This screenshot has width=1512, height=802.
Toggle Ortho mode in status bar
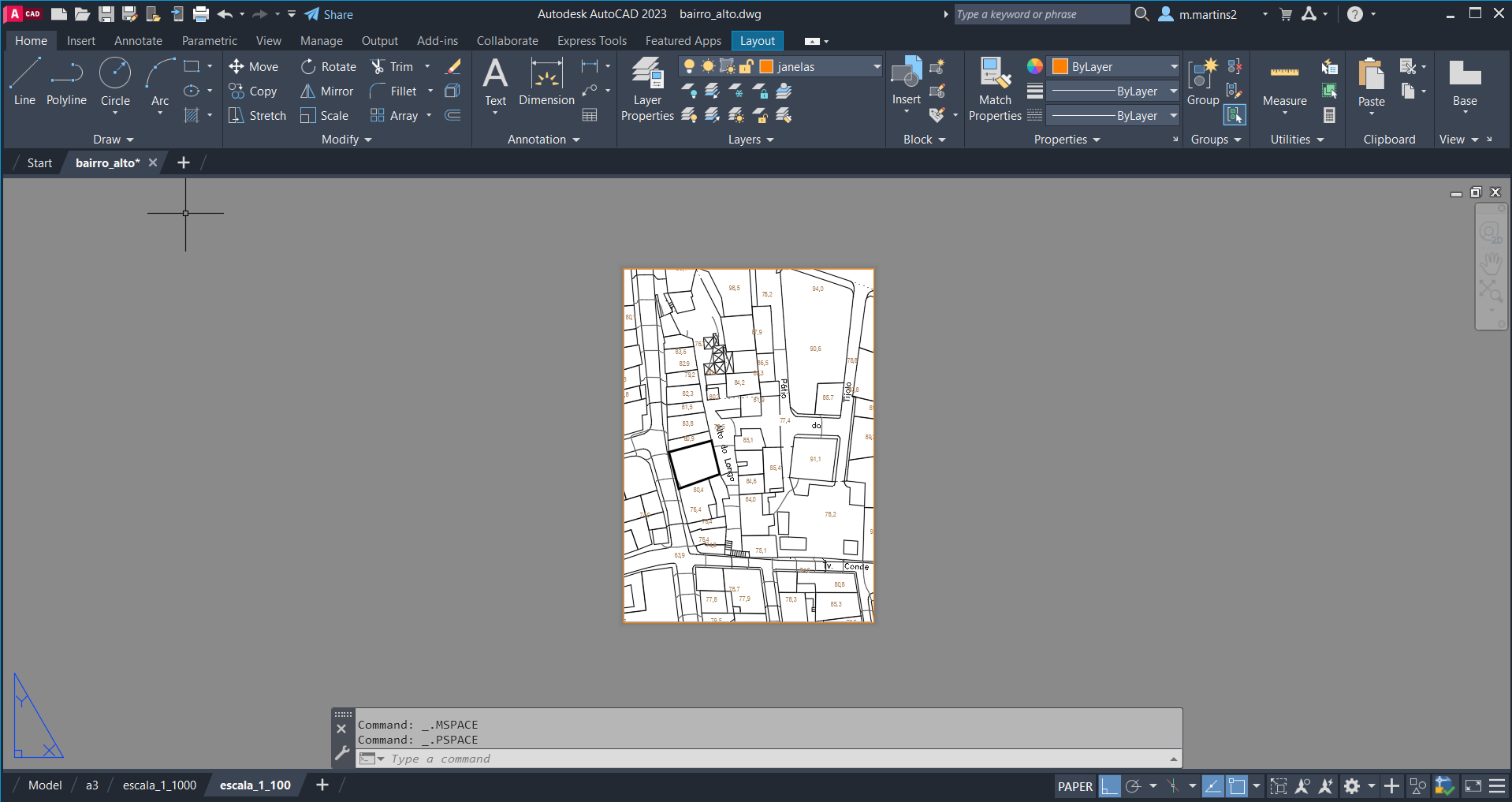pyautogui.click(x=1109, y=786)
